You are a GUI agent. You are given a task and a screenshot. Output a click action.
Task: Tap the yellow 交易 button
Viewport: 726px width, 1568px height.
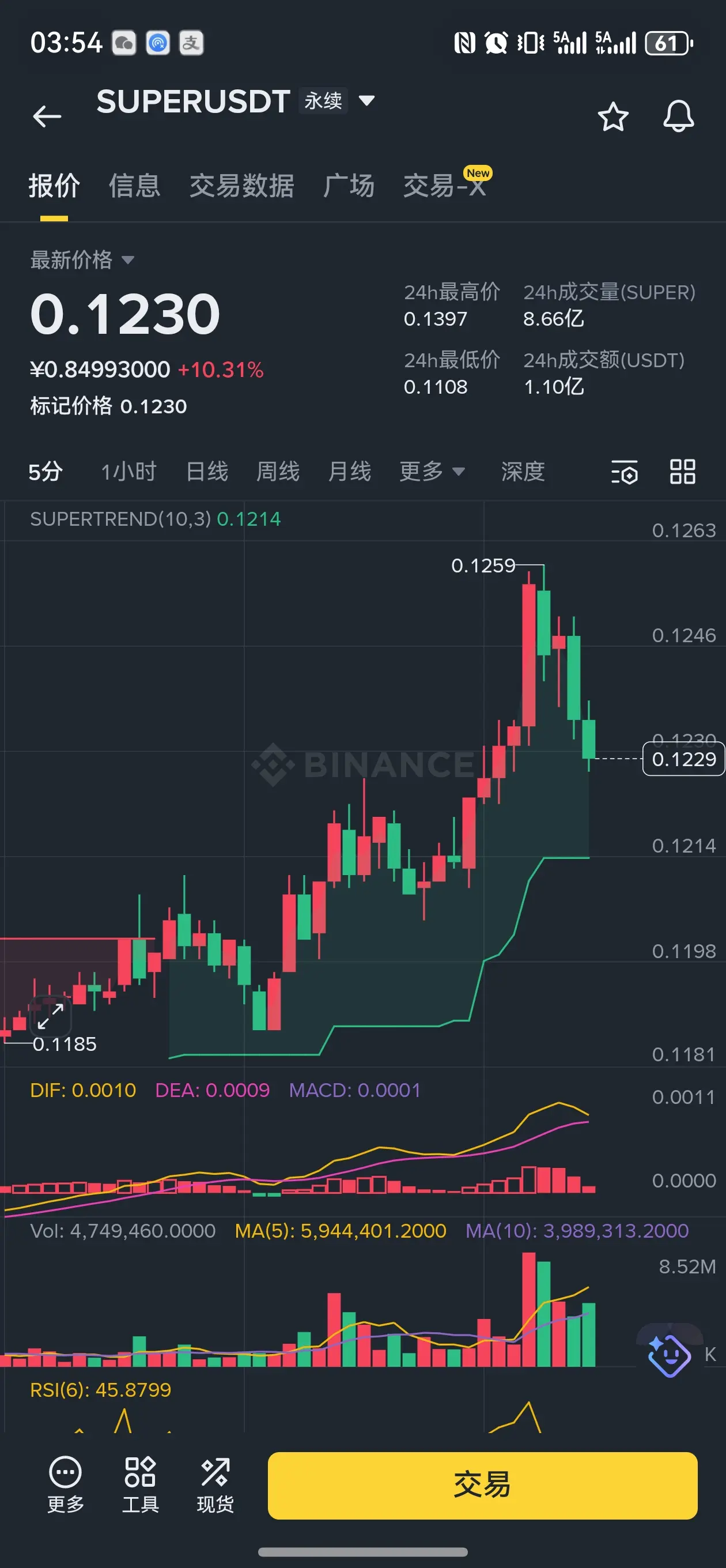click(x=483, y=1485)
